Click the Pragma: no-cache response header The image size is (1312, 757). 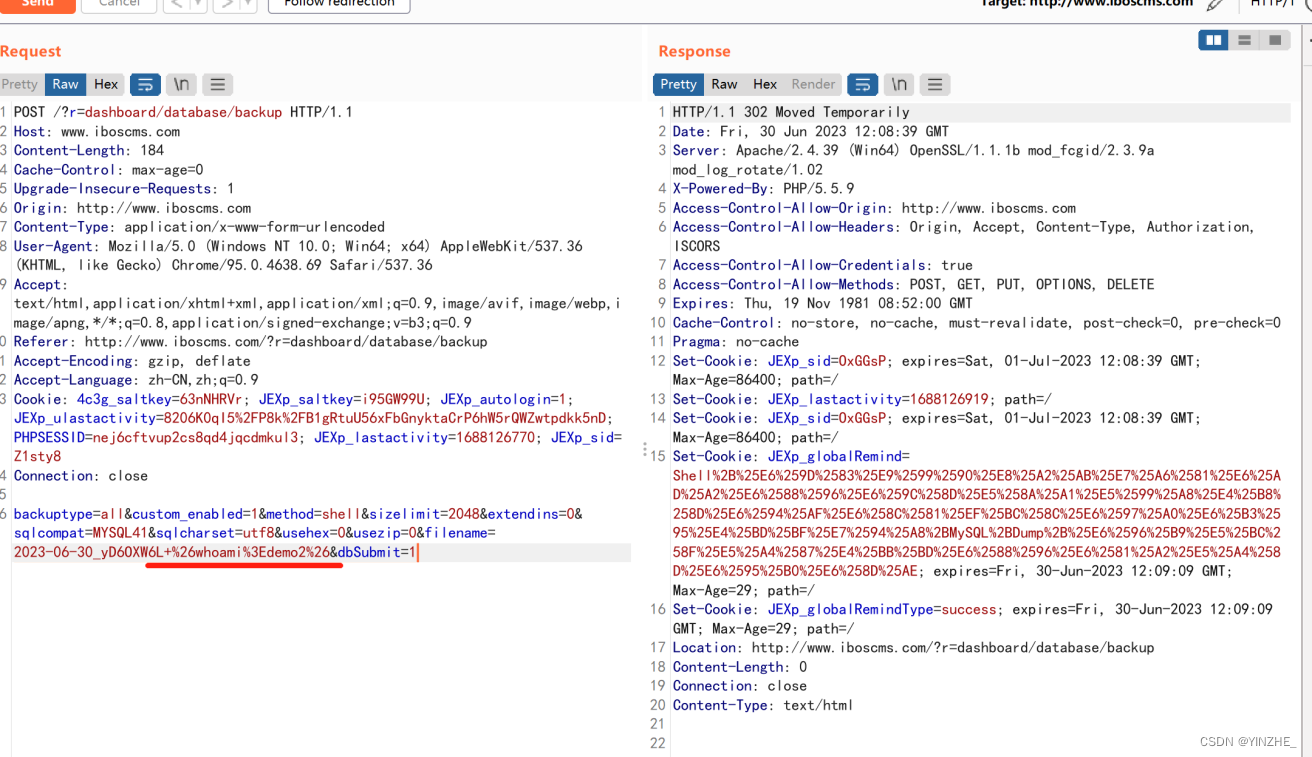736,341
